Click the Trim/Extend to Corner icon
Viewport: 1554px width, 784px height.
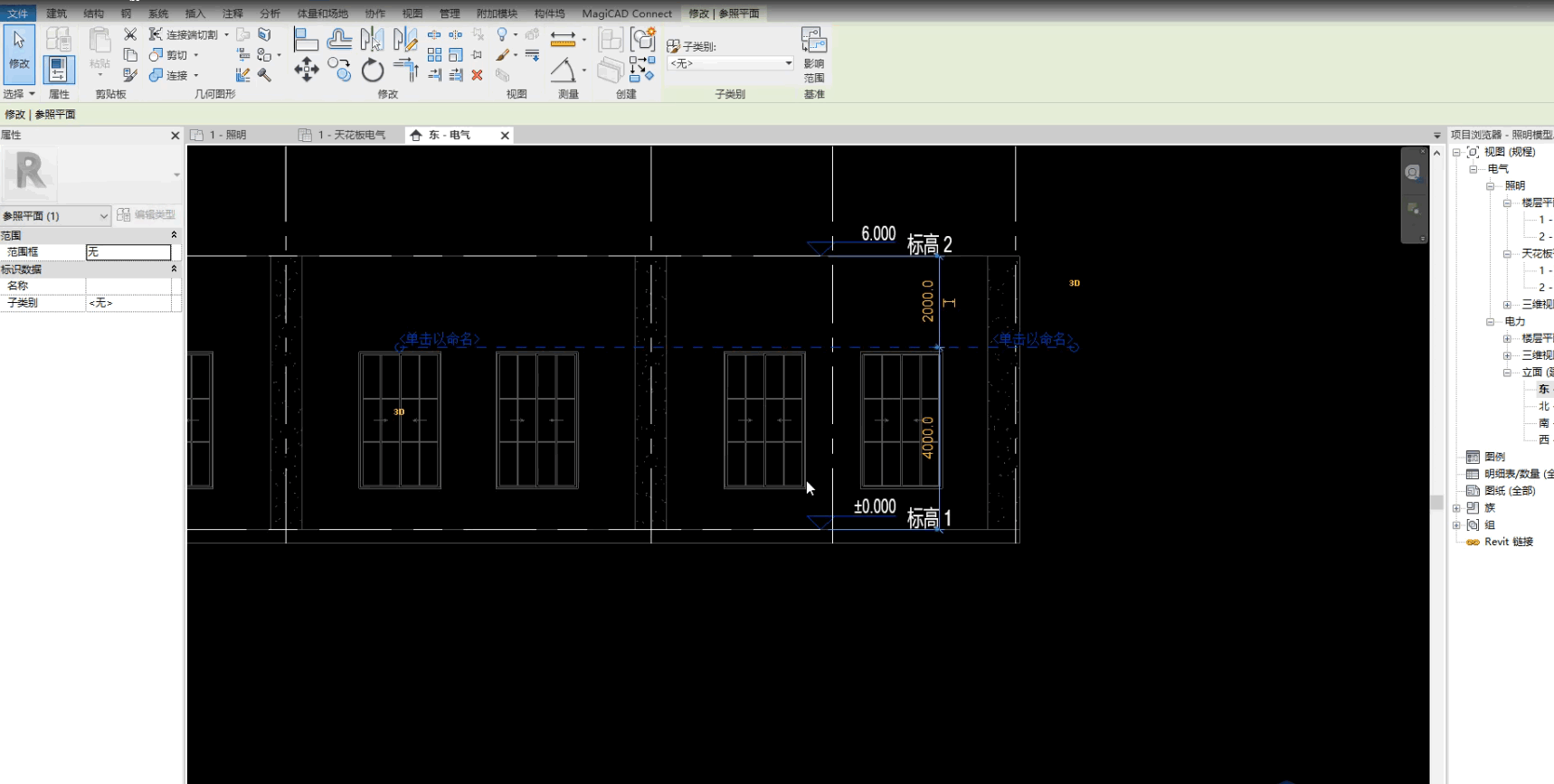[x=405, y=70]
